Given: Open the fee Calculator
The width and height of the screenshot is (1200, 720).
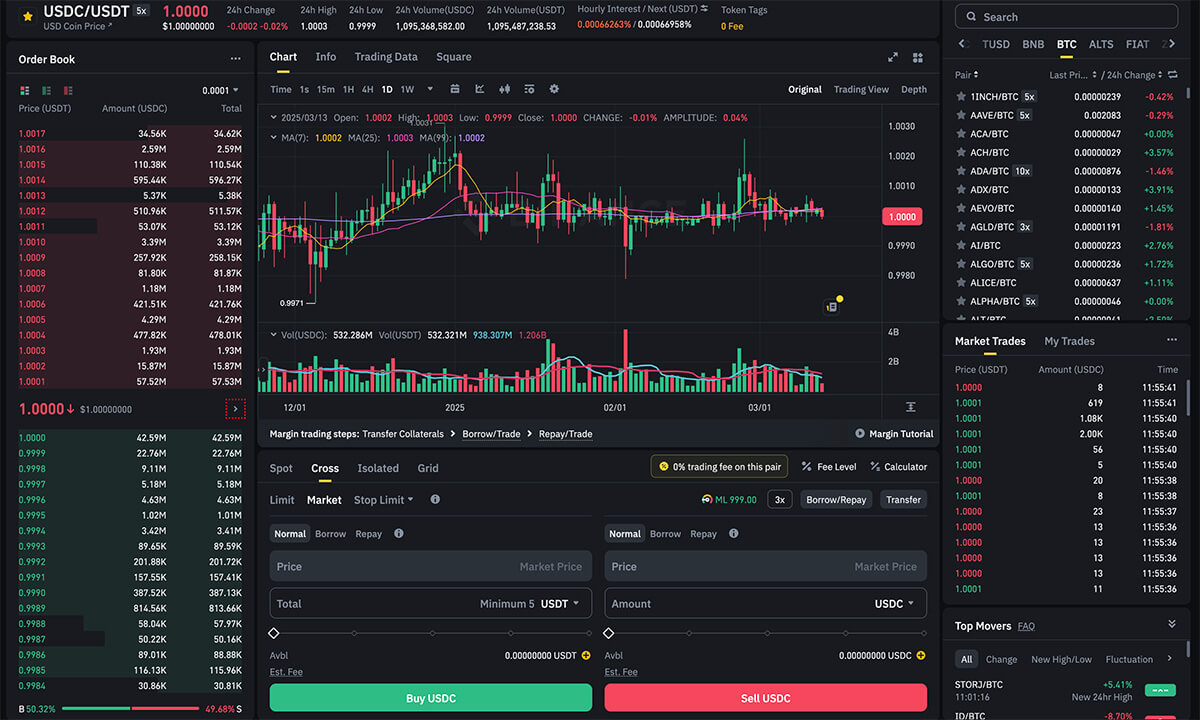Looking at the screenshot, I should click(898, 467).
